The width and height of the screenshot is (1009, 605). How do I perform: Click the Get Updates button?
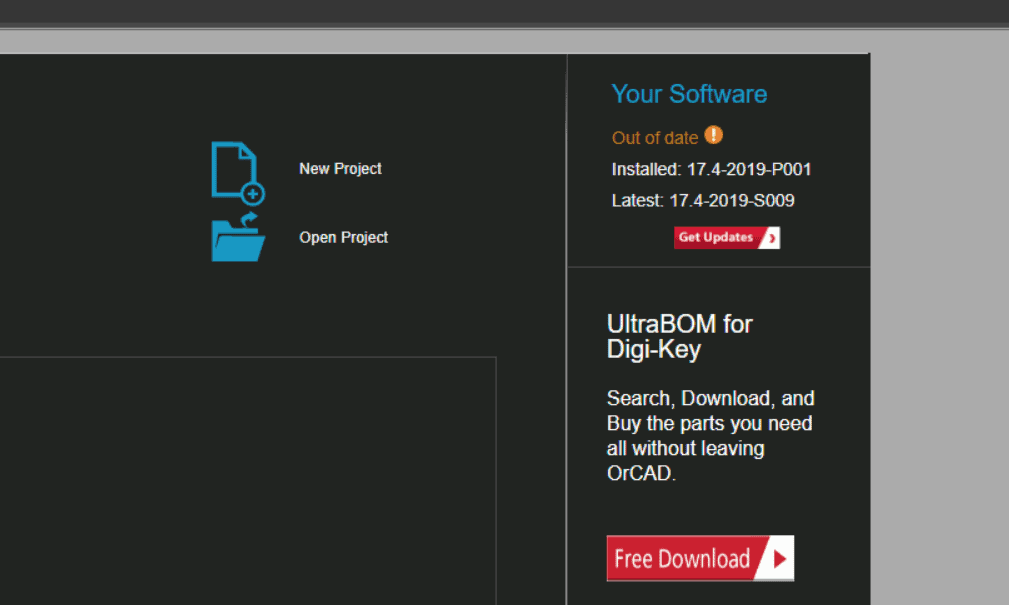click(727, 237)
